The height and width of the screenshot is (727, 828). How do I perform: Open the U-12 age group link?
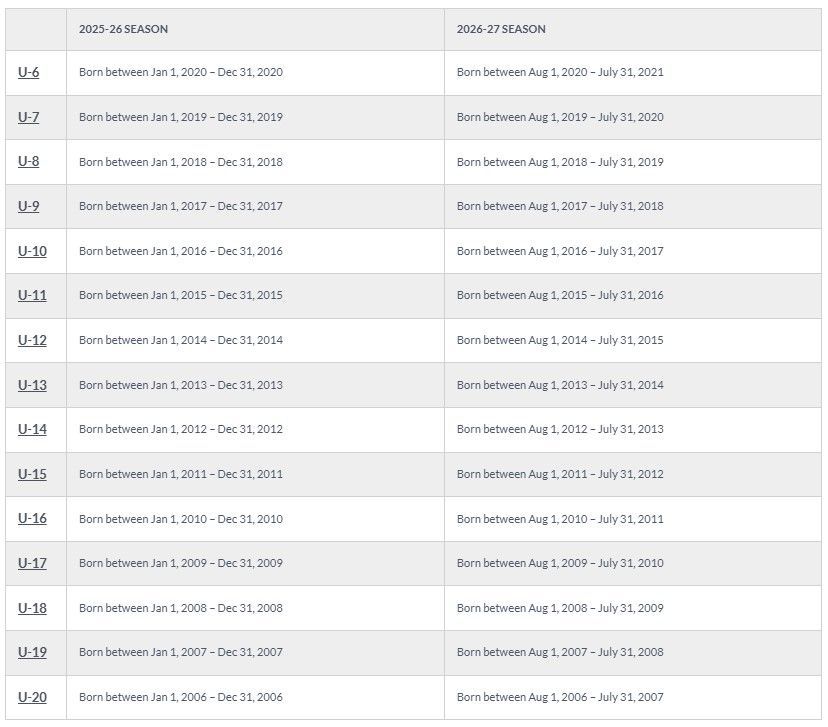coord(32,340)
